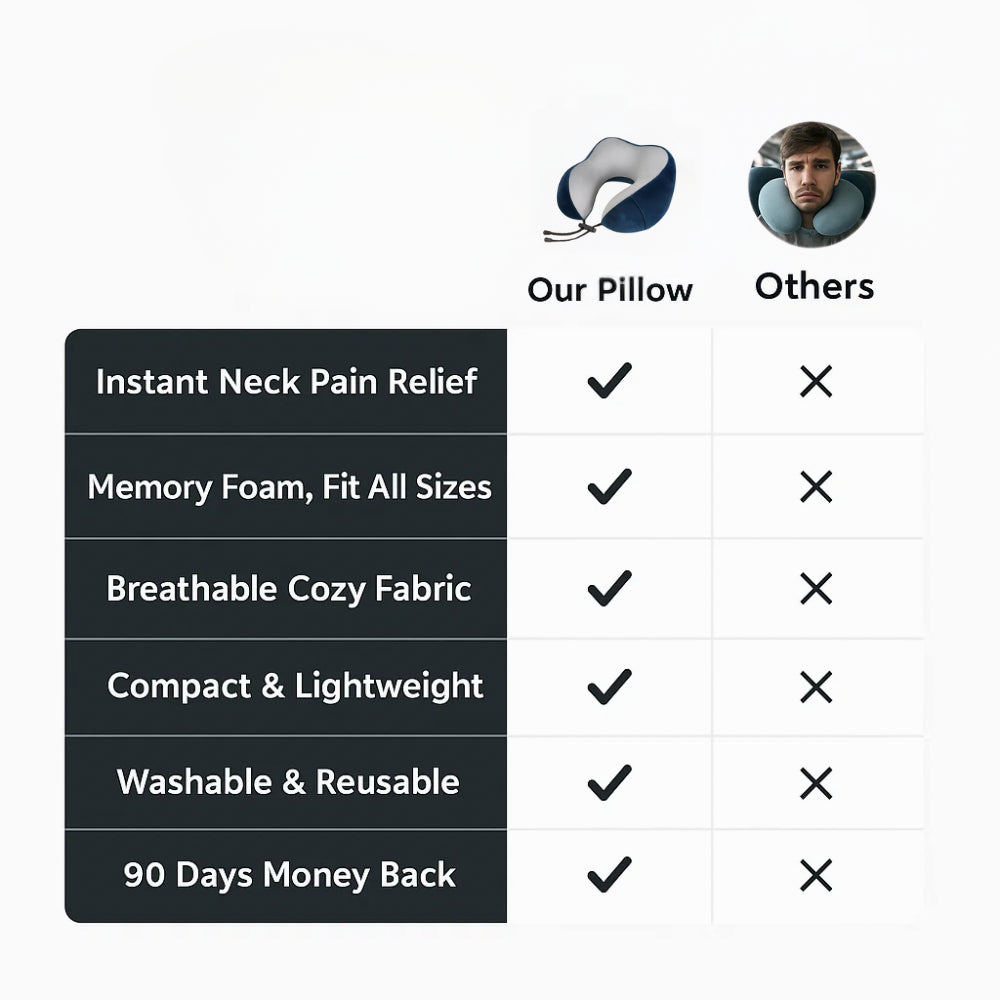Click the Compact & Lightweight checkmark
The width and height of the screenshot is (1000, 1000).
(x=609, y=687)
